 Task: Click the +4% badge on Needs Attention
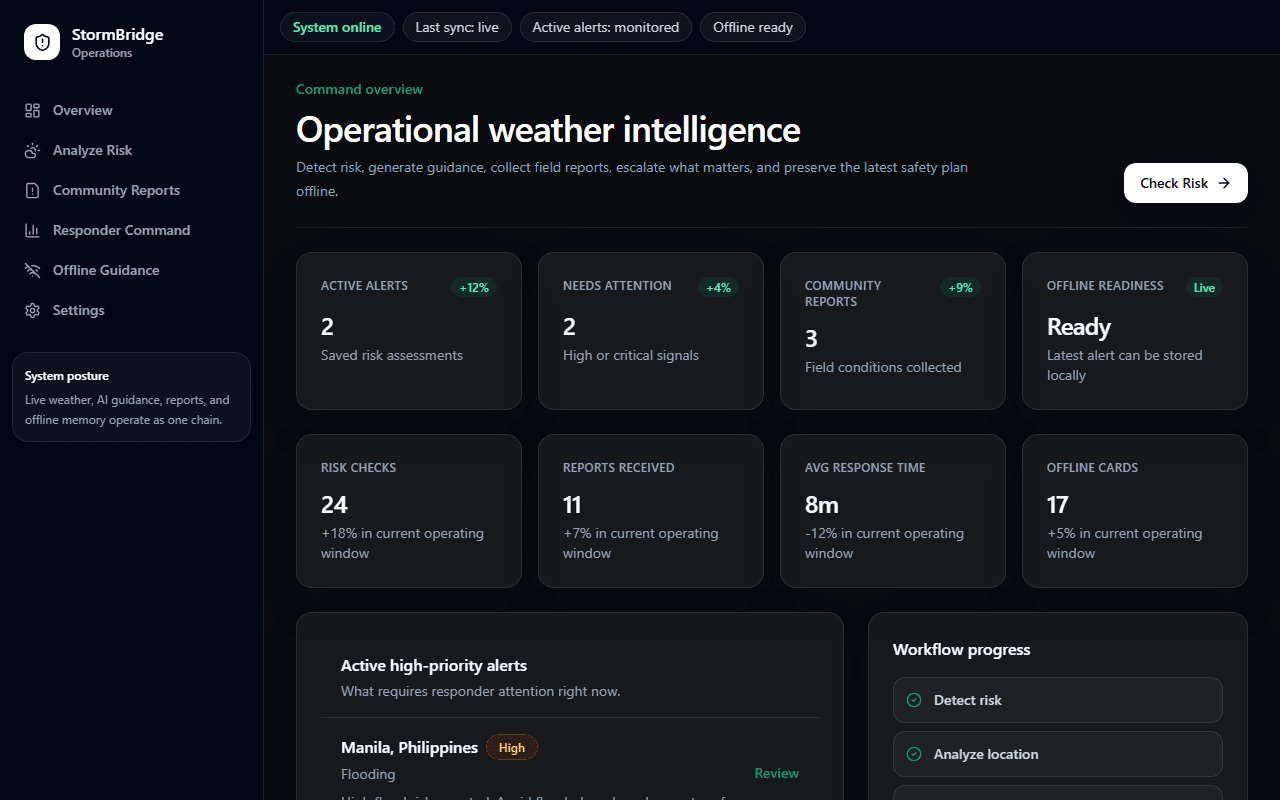pos(718,288)
